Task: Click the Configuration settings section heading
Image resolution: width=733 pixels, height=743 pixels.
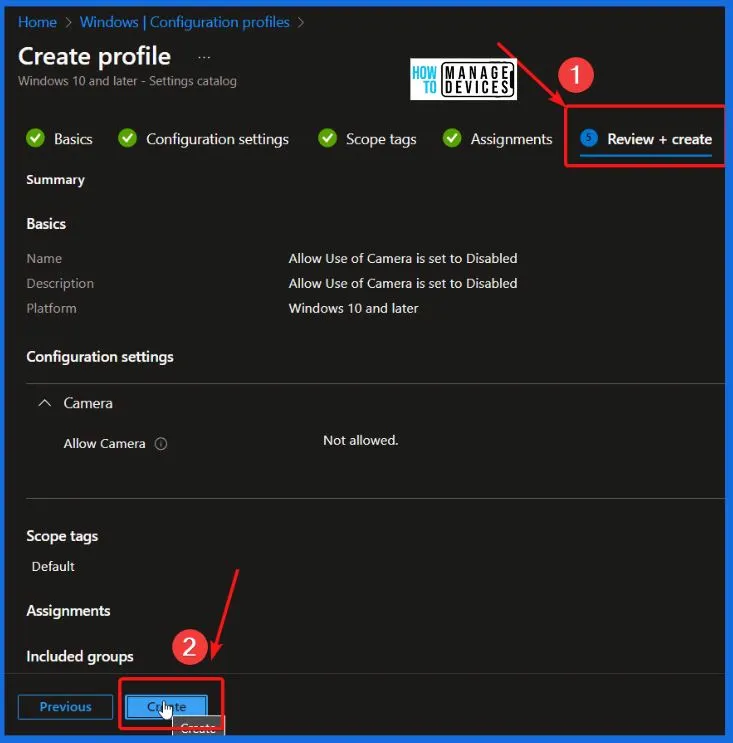Action: 100,357
